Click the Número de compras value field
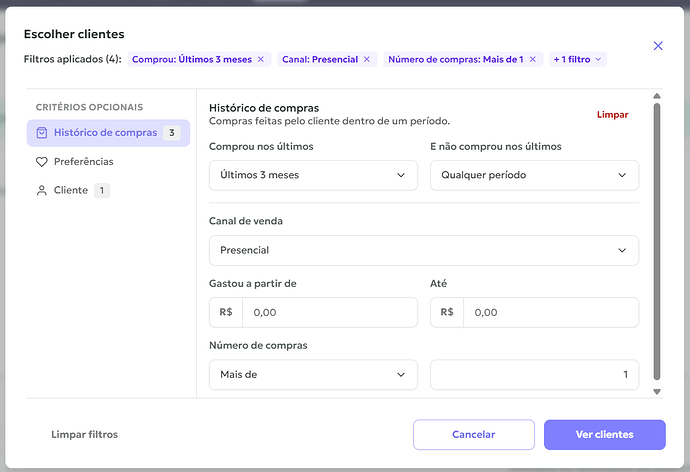Screen dimensions: 690x472 534,375
